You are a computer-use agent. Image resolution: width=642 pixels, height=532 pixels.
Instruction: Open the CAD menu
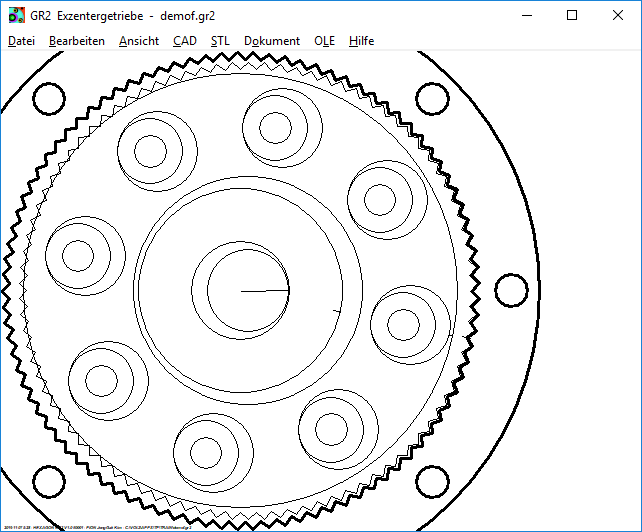[x=185, y=41]
